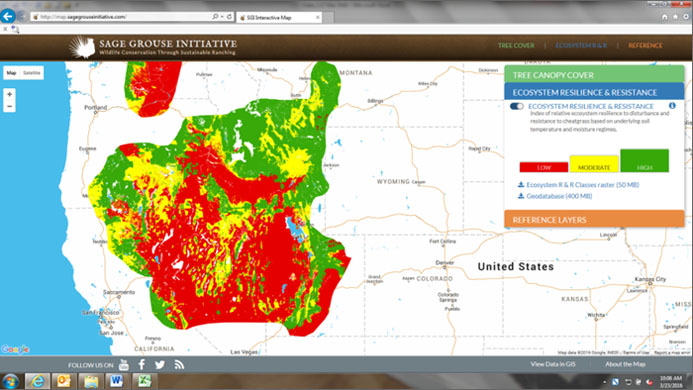Screen dimensions: 693x390
Task: Zoom out the map with minus button
Action: click(9, 106)
